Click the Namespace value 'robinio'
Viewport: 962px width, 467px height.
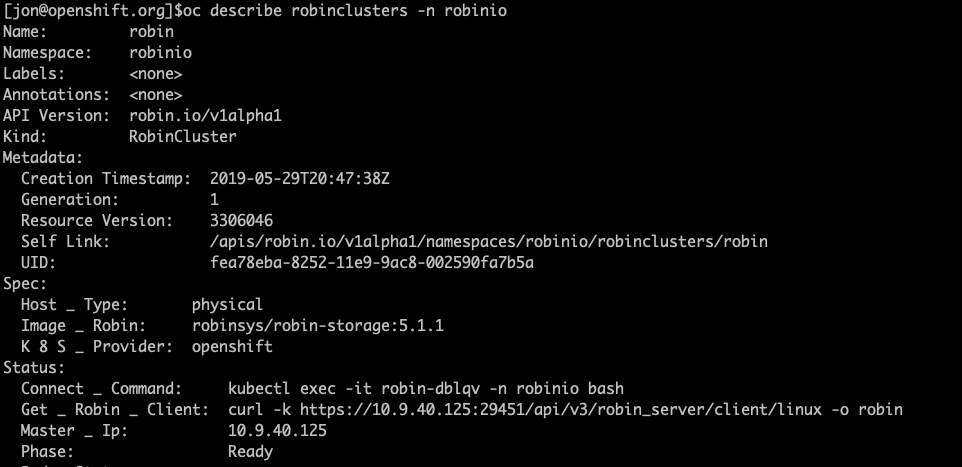point(160,53)
